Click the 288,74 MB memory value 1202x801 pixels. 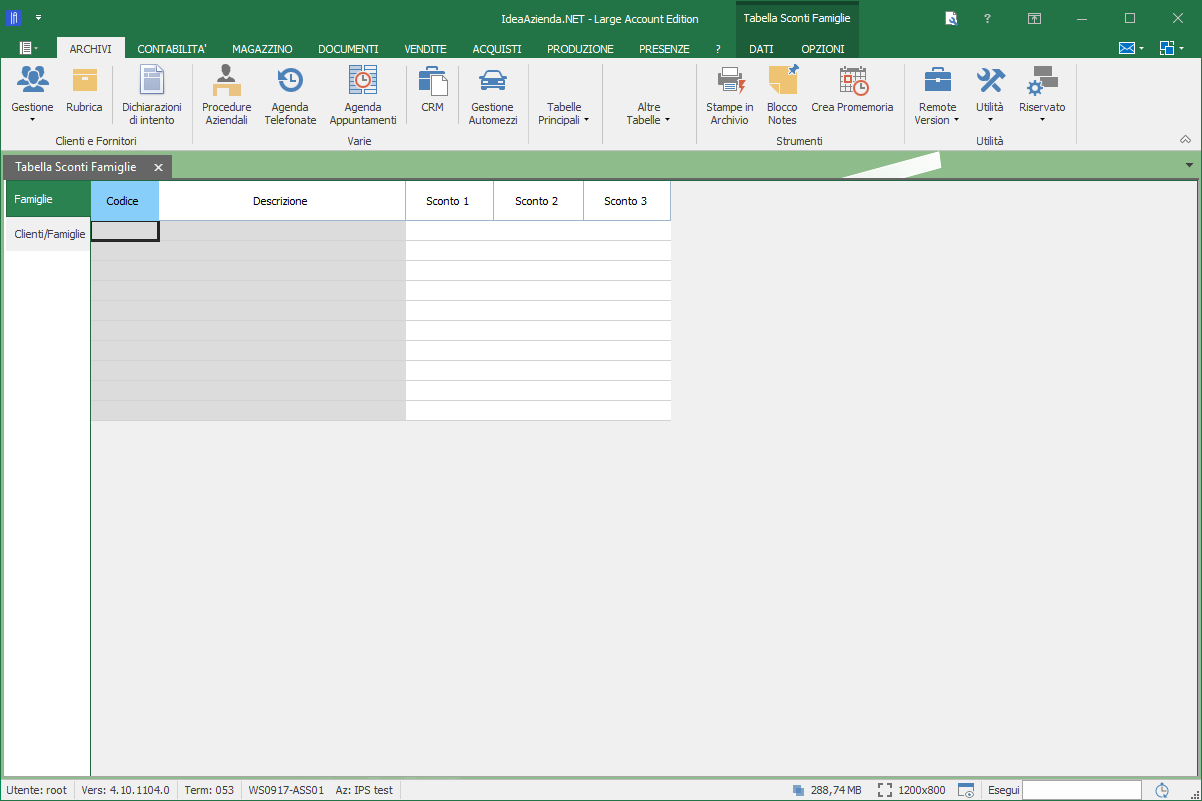click(x=836, y=790)
